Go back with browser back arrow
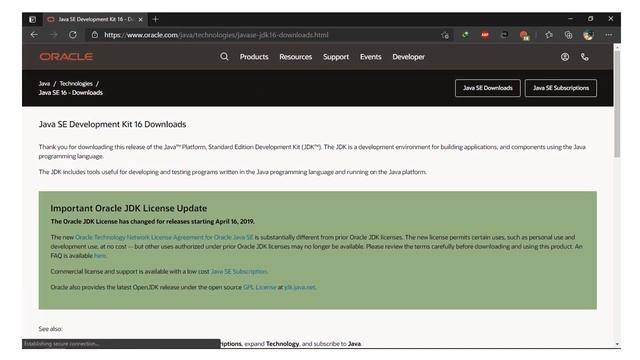Screen dimensions: 640x360 click(x=34, y=35)
